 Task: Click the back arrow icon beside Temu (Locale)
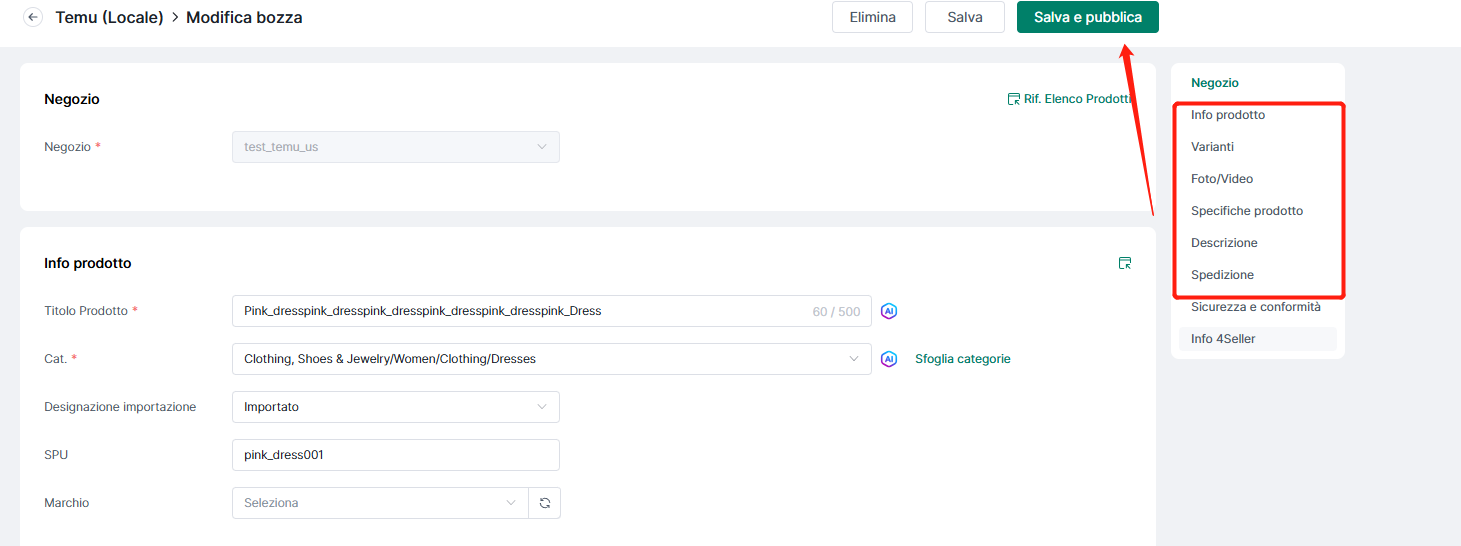[x=33, y=17]
